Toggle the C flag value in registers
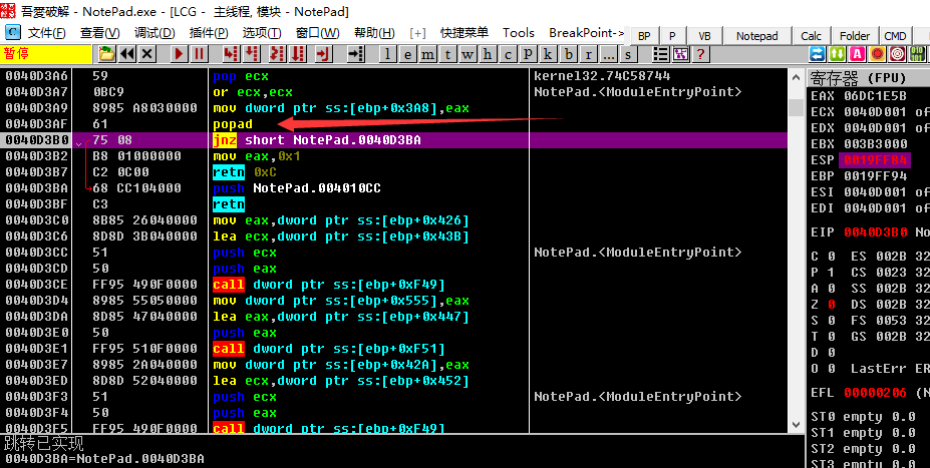930x468 pixels. pyautogui.click(x=831, y=256)
